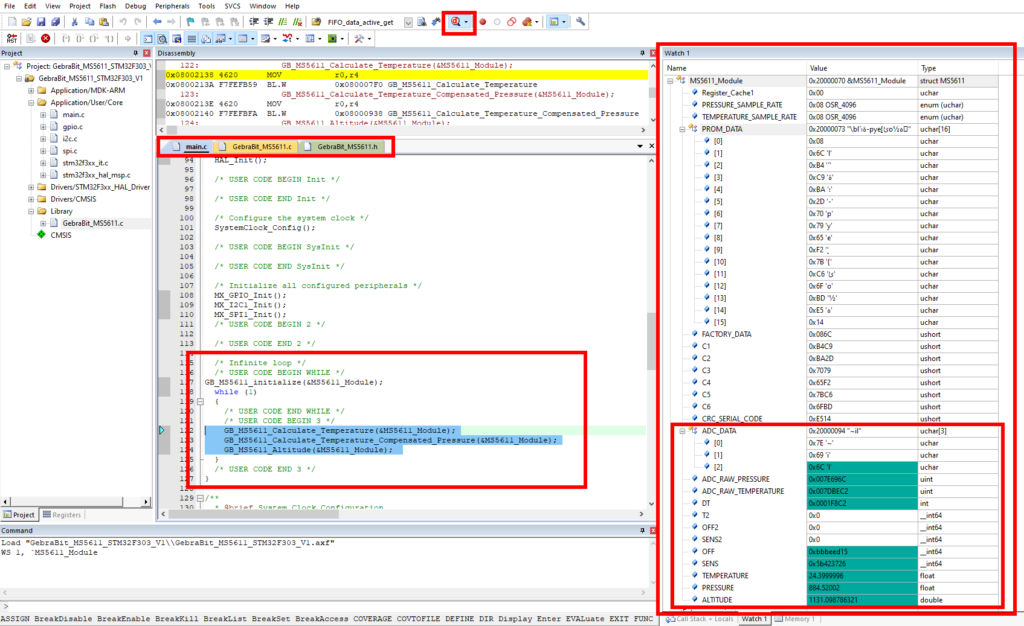This screenshot has height=626, width=1024.
Task: Click the Navigate Backwards blue arrow
Action: pos(157,22)
